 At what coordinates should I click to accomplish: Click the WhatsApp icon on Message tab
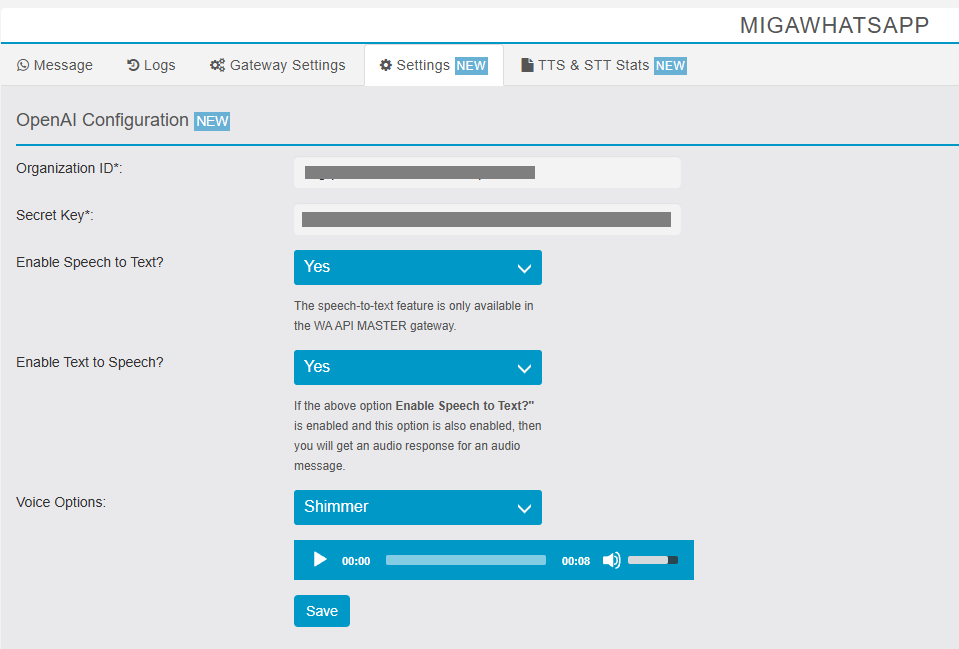pos(23,66)
